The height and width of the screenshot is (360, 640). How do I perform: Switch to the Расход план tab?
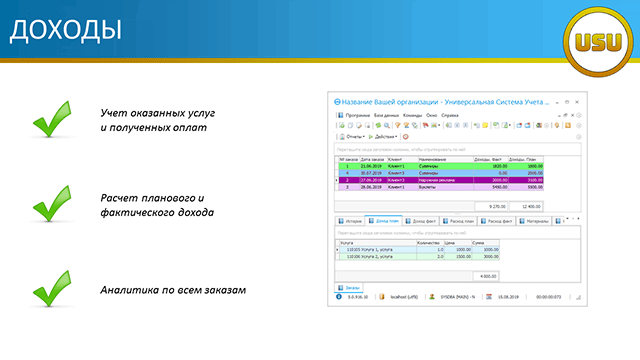coord(458,221)
